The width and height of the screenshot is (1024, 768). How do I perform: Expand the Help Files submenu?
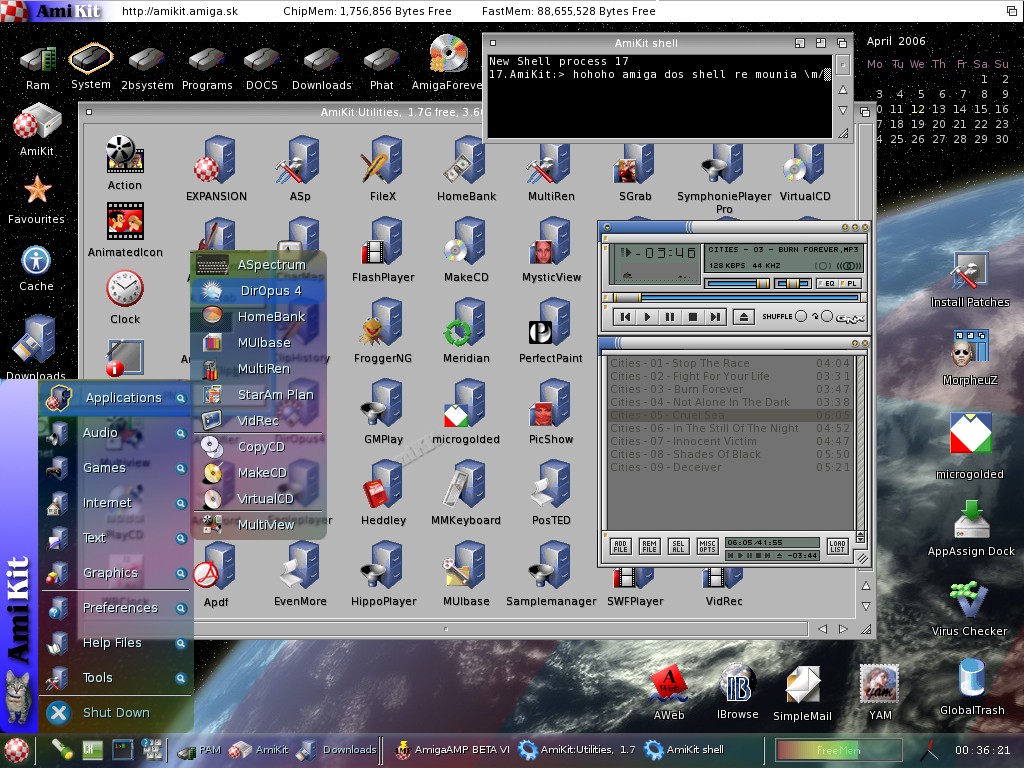[x=180, y=643]
